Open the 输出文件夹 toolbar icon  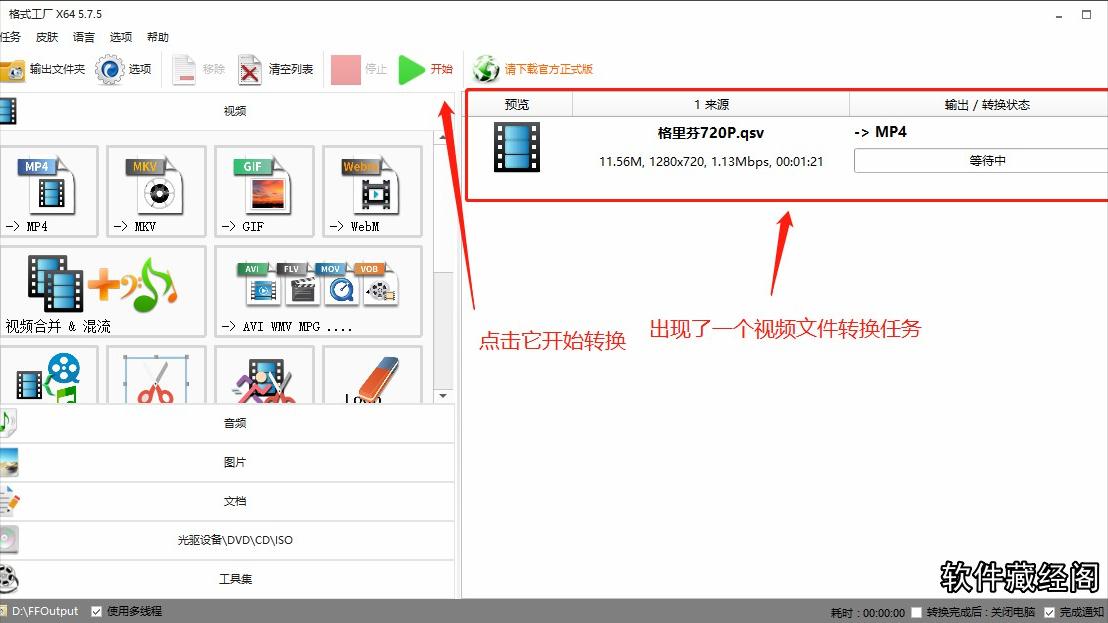tap(40, 68)
